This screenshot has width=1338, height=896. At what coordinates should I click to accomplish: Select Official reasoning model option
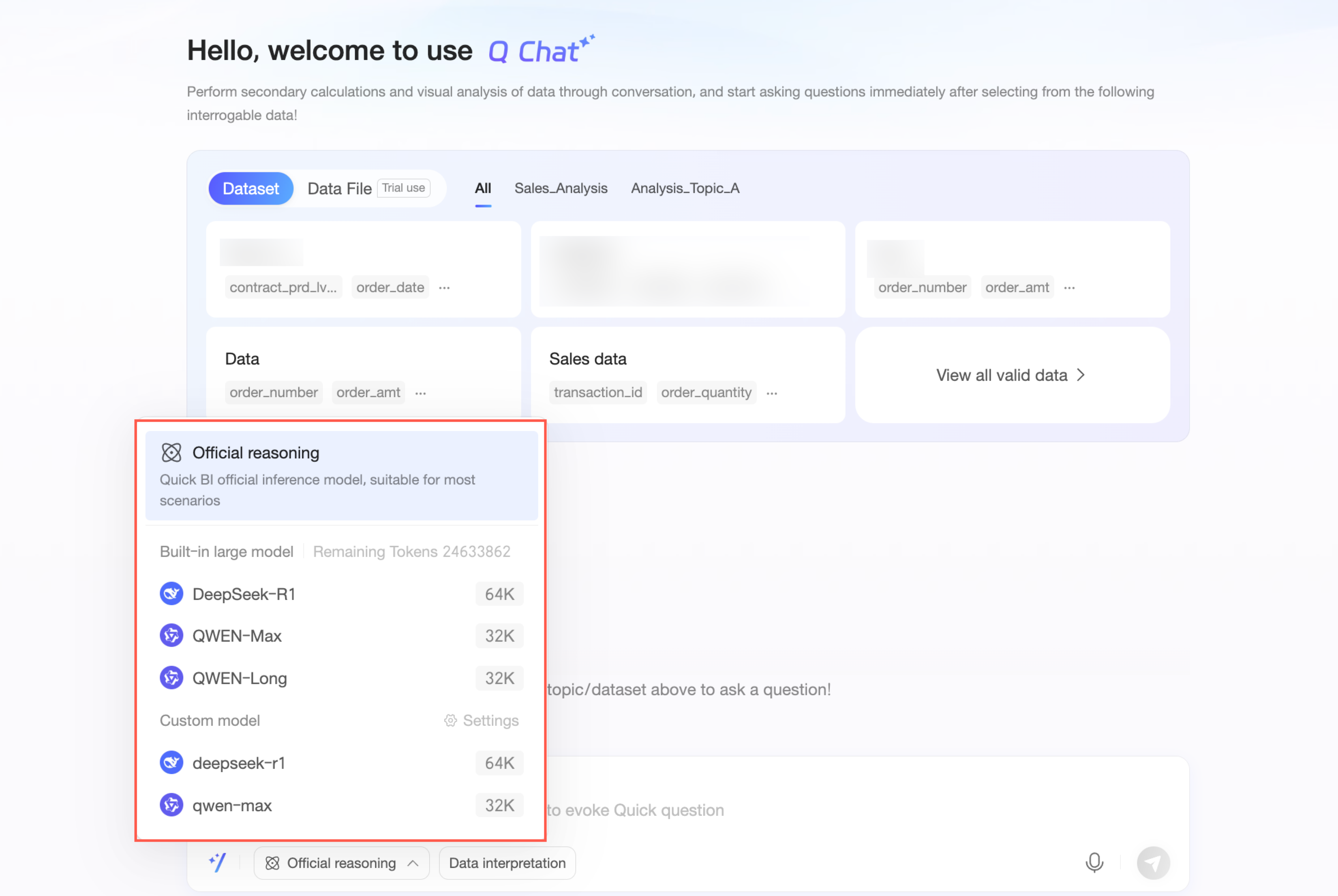341,475
